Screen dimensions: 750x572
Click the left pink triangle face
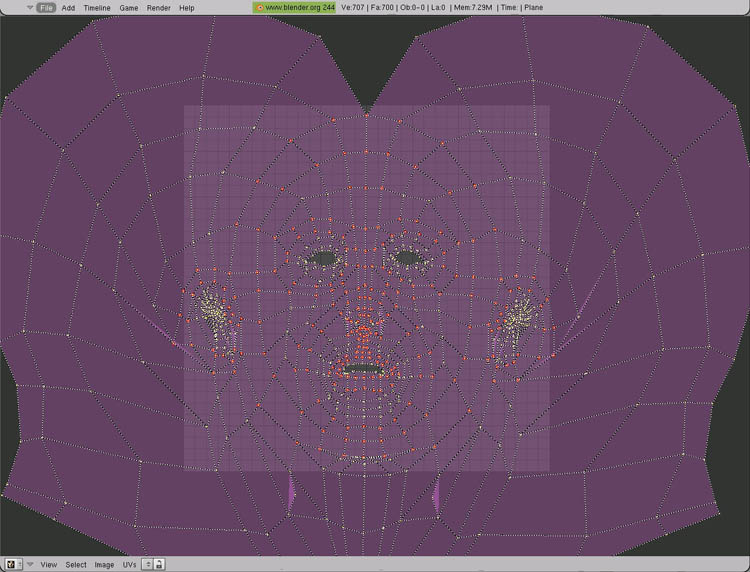click(x=292, y=493)
